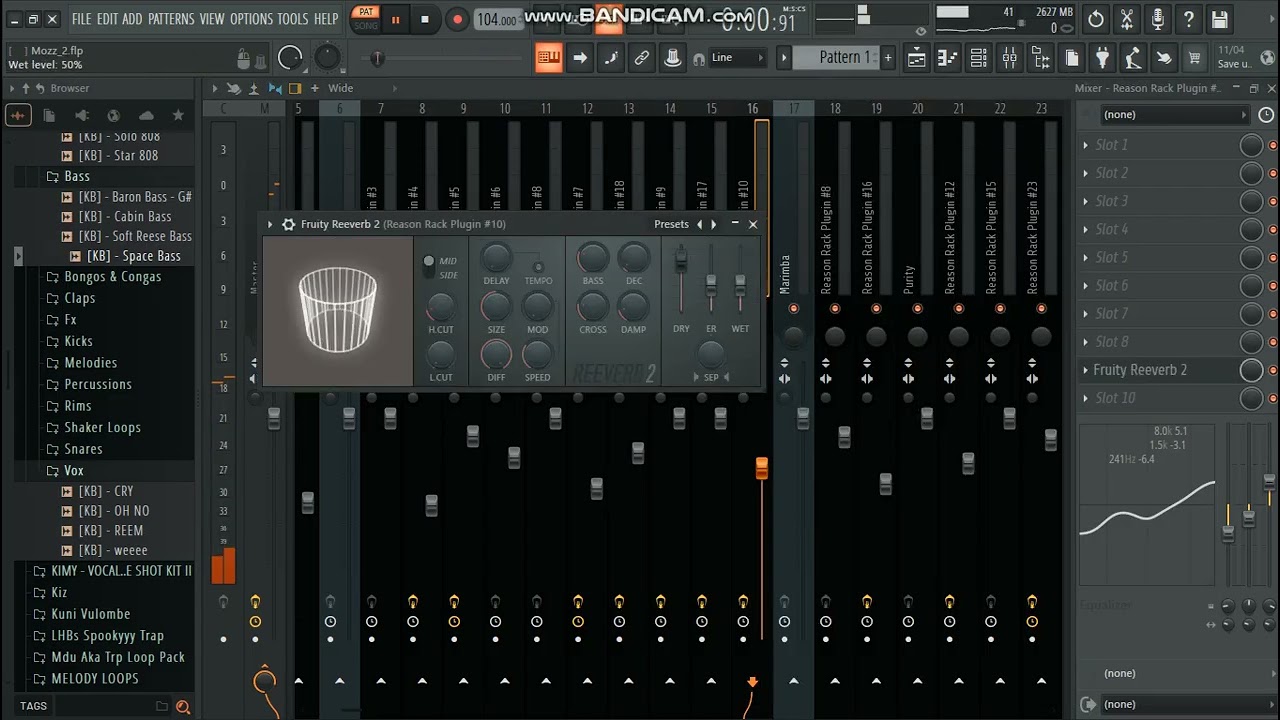Open the one-click audio recording microphone icon
This screenshot has width=1280, height=720.
(1157, 19)
